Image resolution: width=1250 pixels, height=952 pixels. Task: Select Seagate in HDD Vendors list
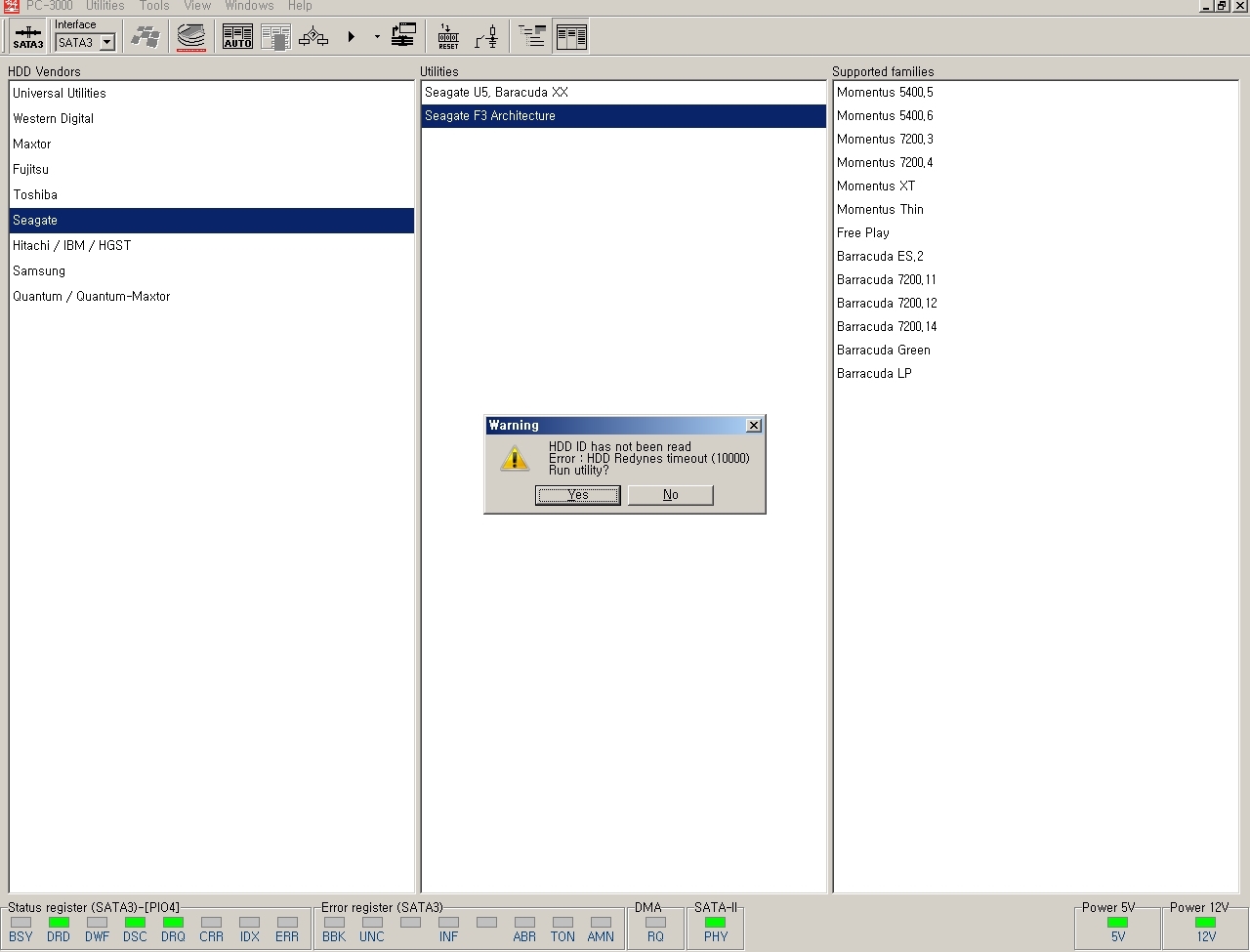coord(212,221)
